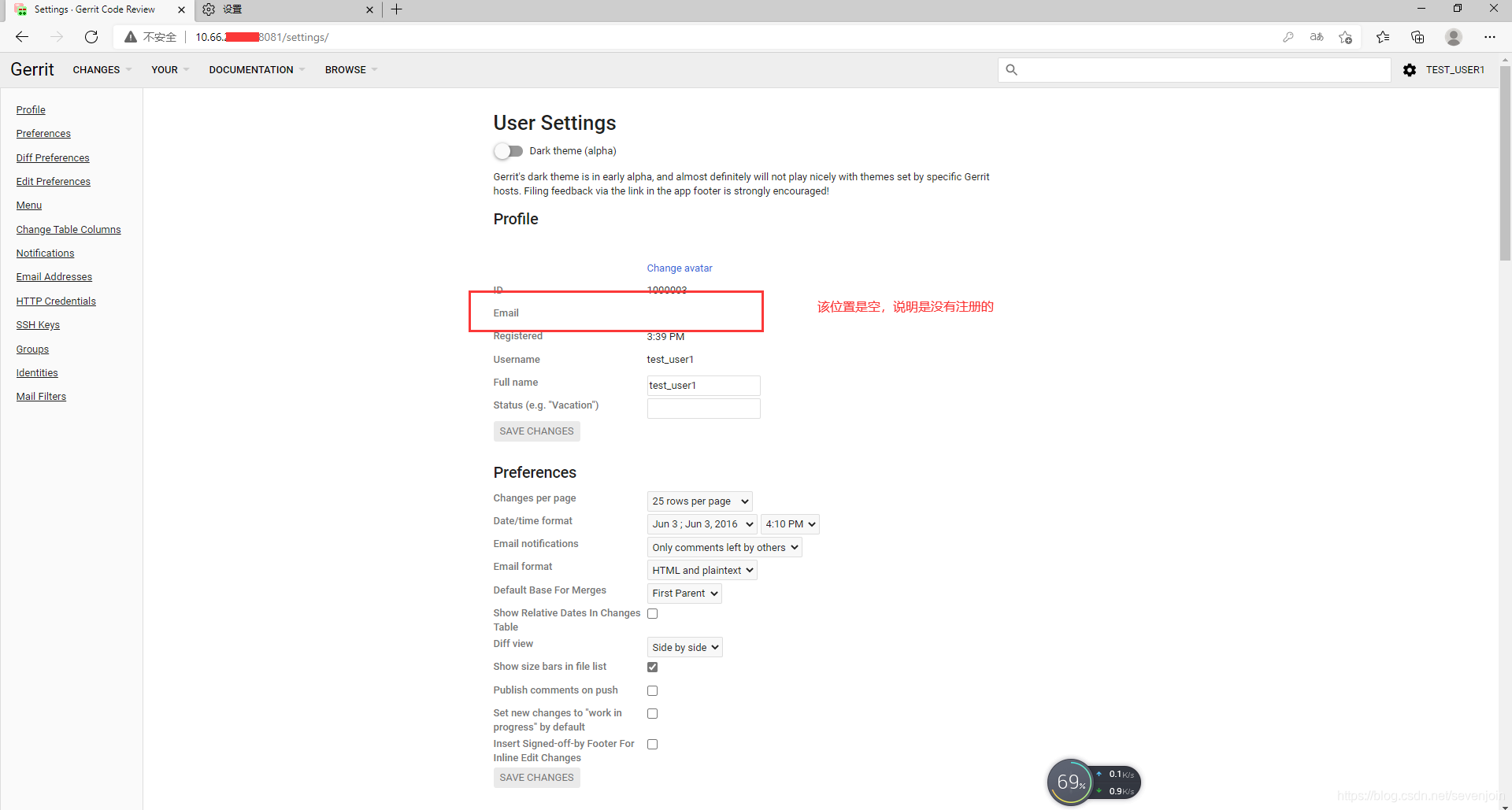Click the magnifier icon in Gerrit search
1512x810 pixels.
(1012, 70)
